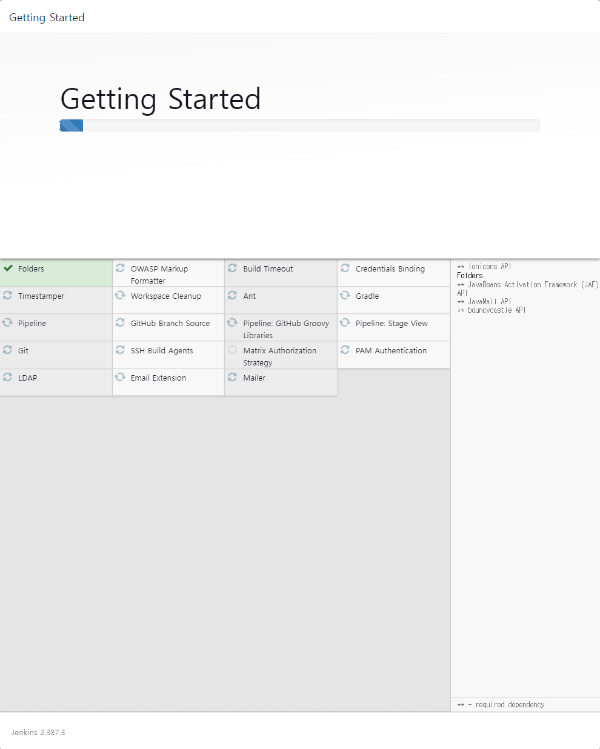Screen dimensions: 600x749
Task: Click the spinner icon beside Build Timeout
Action: click(232, 268)
